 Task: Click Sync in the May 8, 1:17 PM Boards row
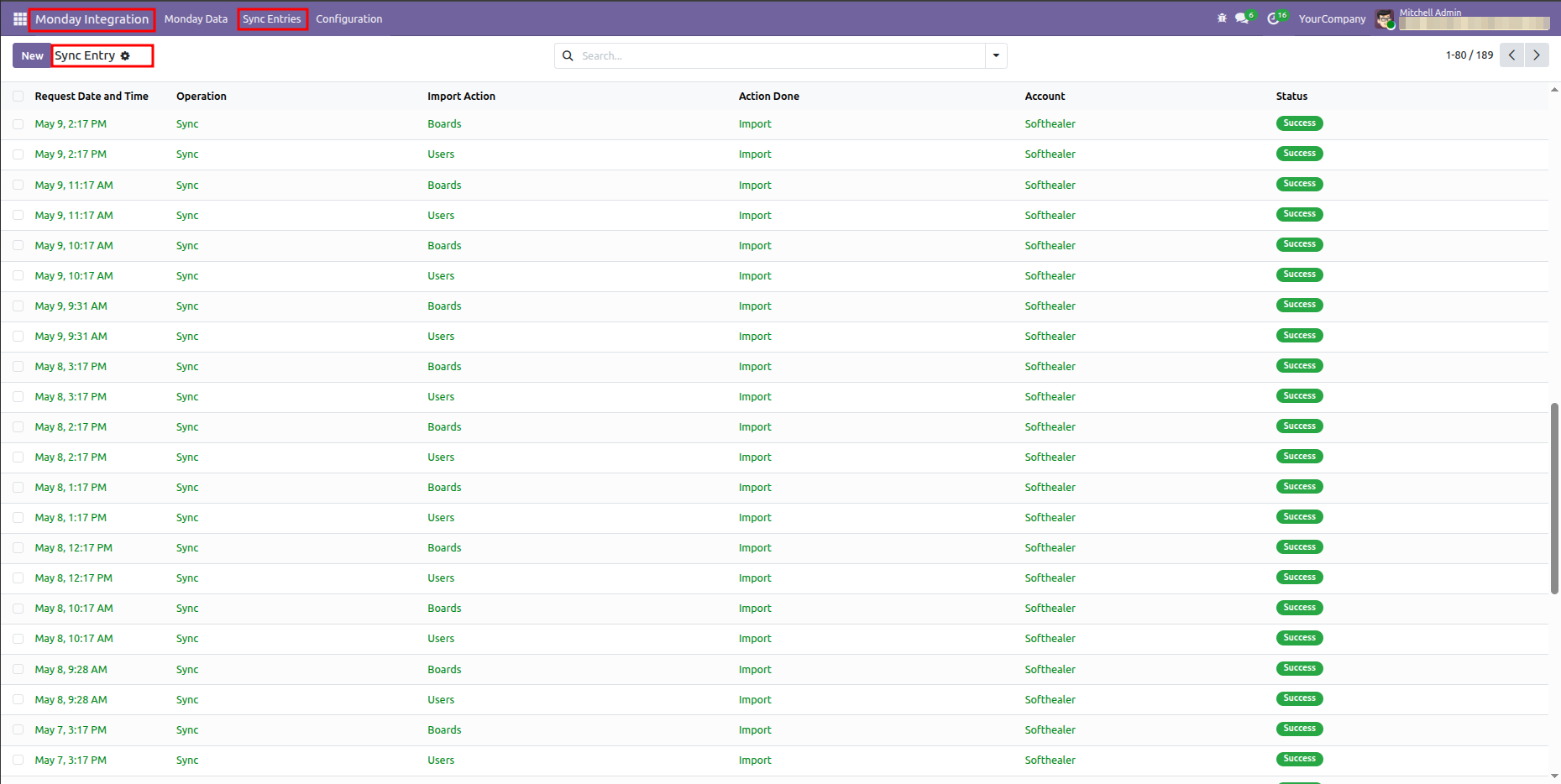pyautogui.click(x=187, y=488)
